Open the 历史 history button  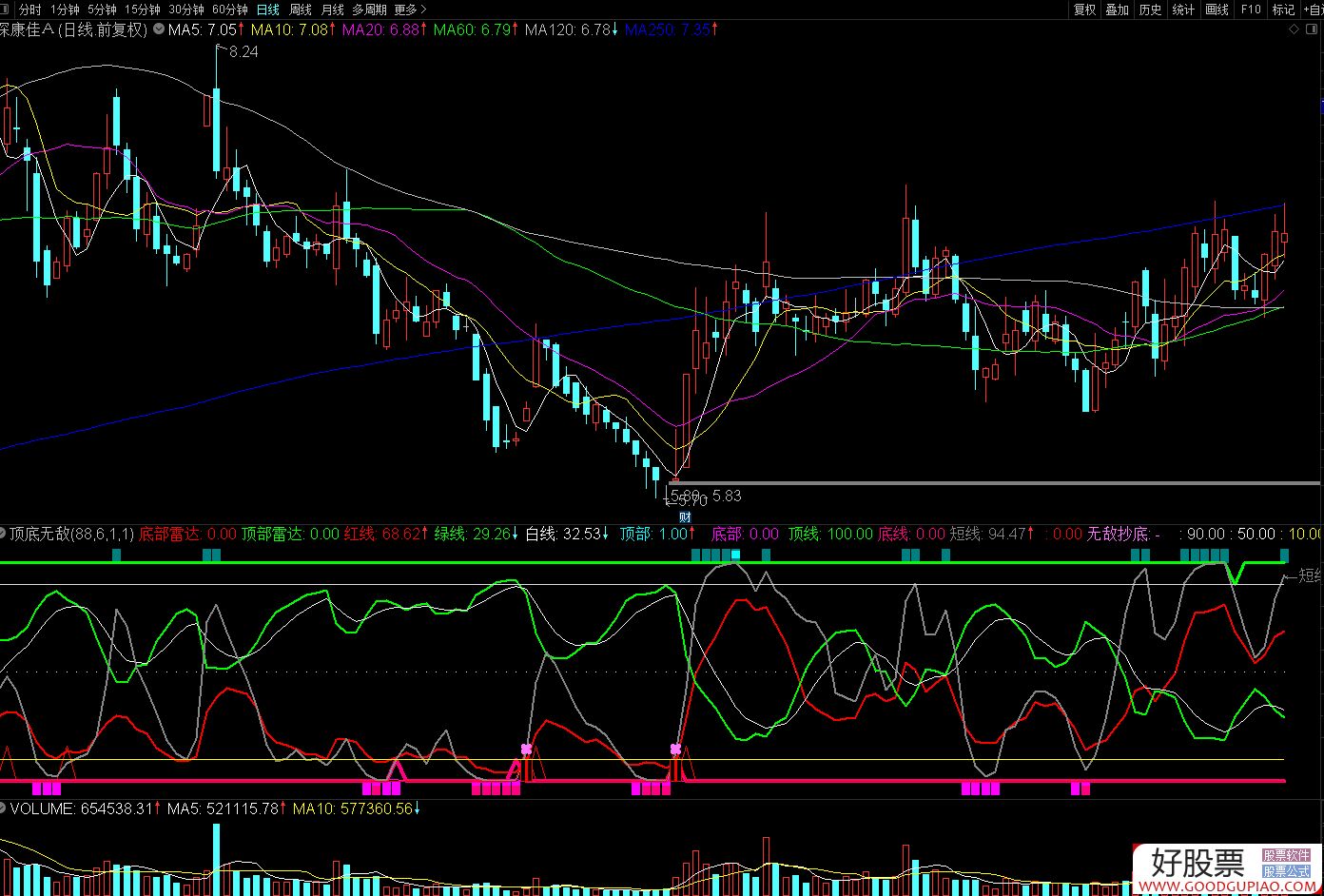pos(1150,10)
